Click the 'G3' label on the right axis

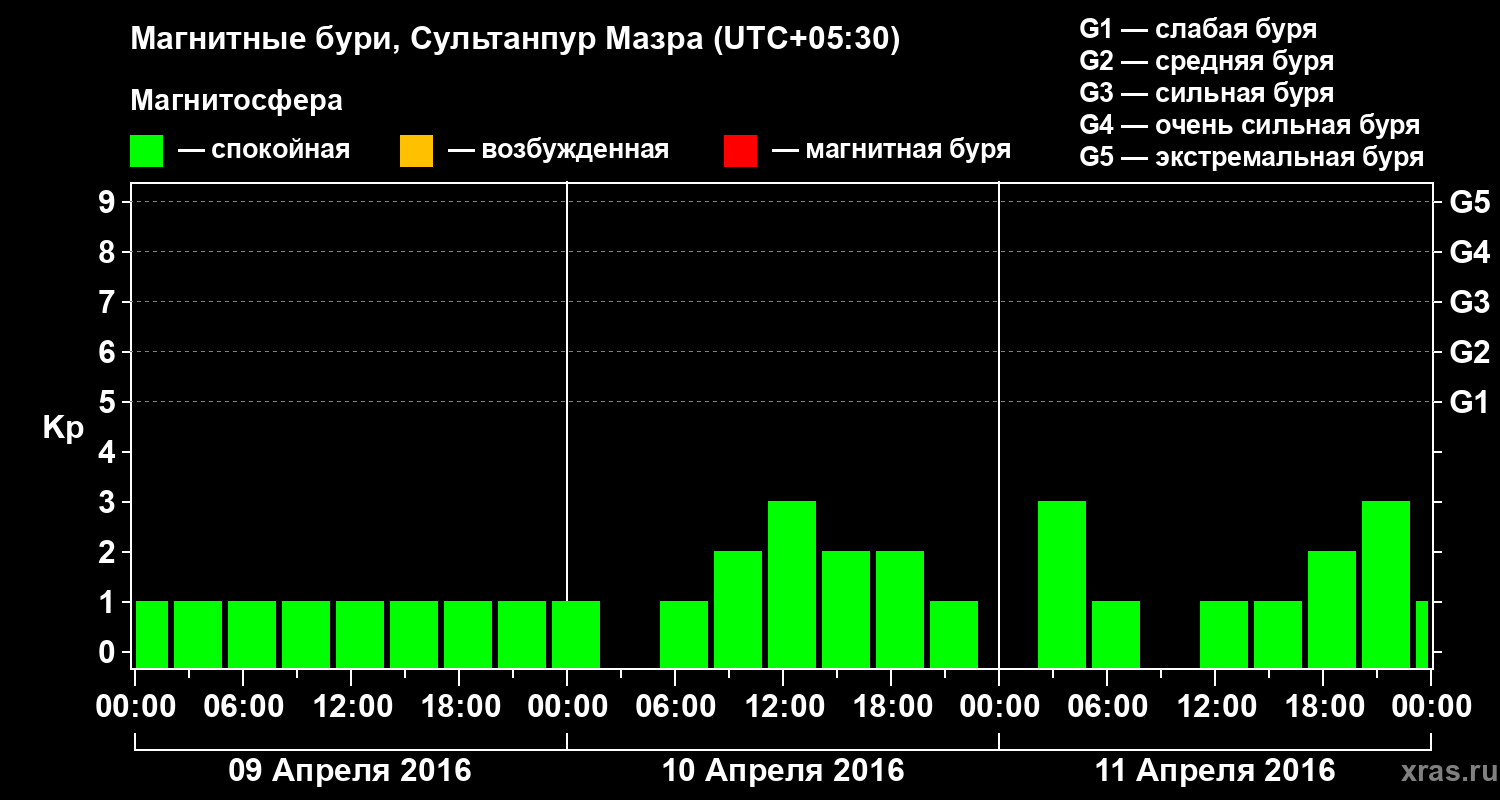coord(1470,303)
